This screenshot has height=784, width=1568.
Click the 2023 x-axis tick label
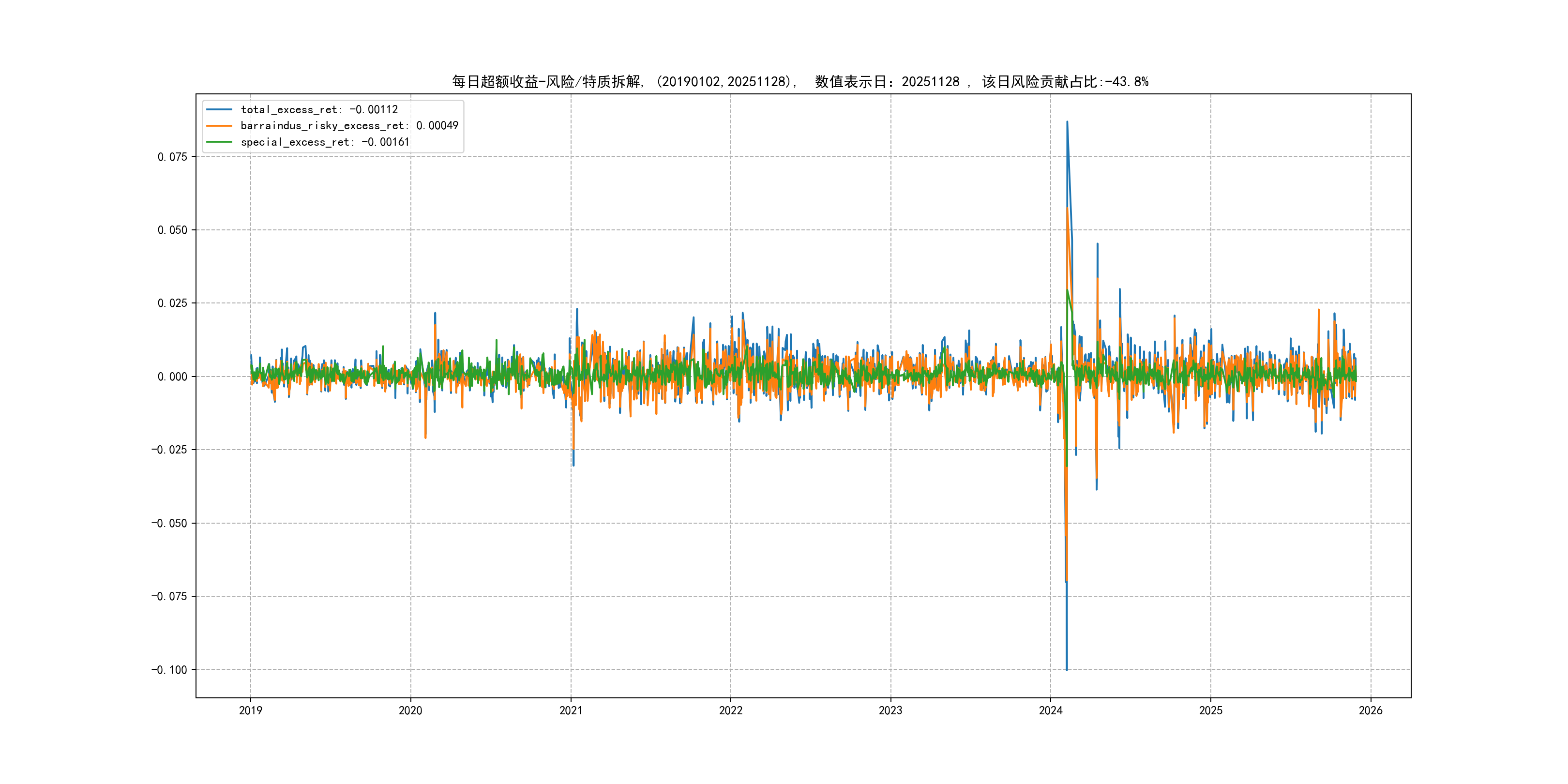(890, 710)
